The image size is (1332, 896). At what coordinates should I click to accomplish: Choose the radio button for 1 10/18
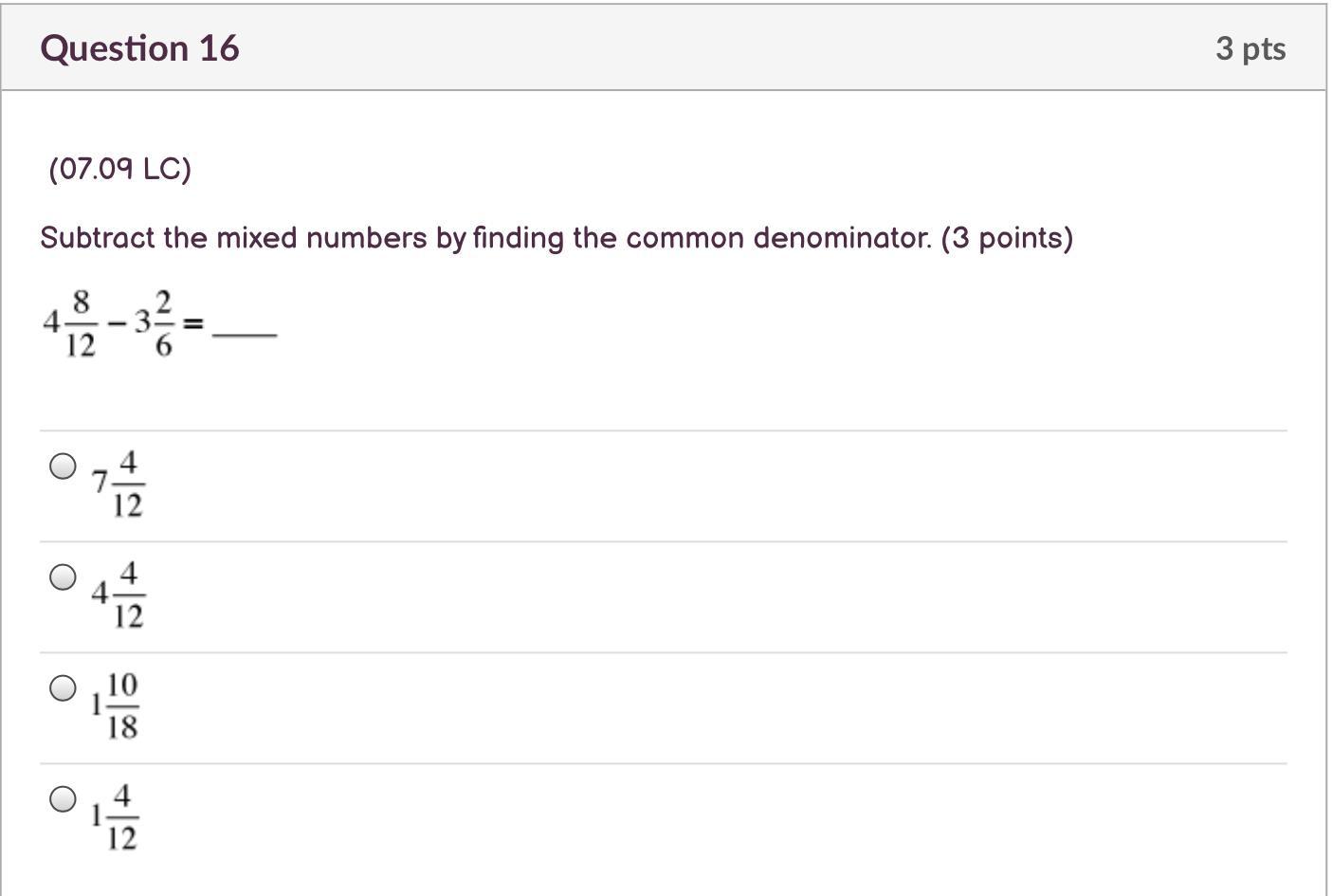(63, 688)
